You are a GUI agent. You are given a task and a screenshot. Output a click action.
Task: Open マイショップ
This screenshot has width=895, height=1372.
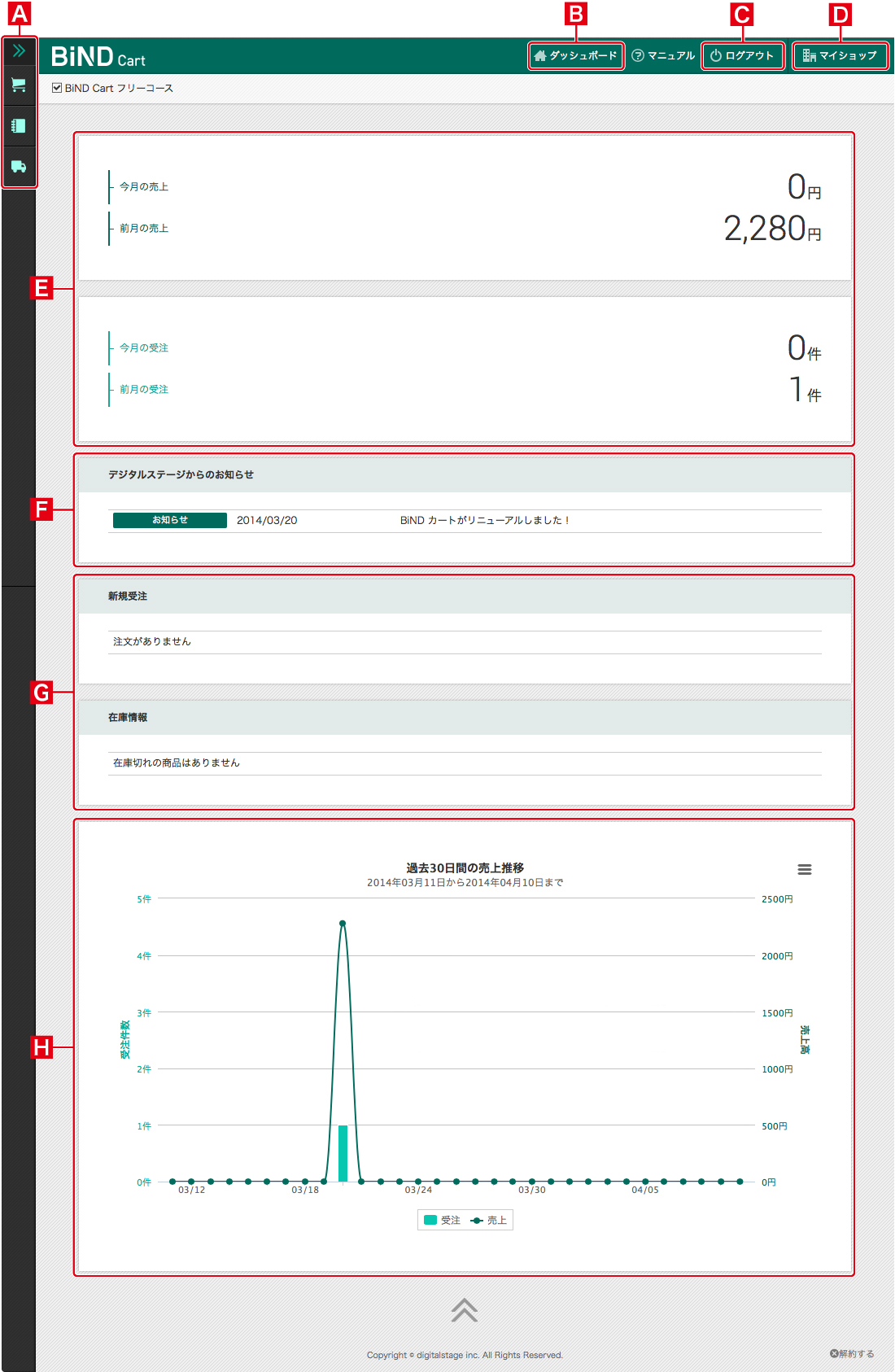pos(840,55)
